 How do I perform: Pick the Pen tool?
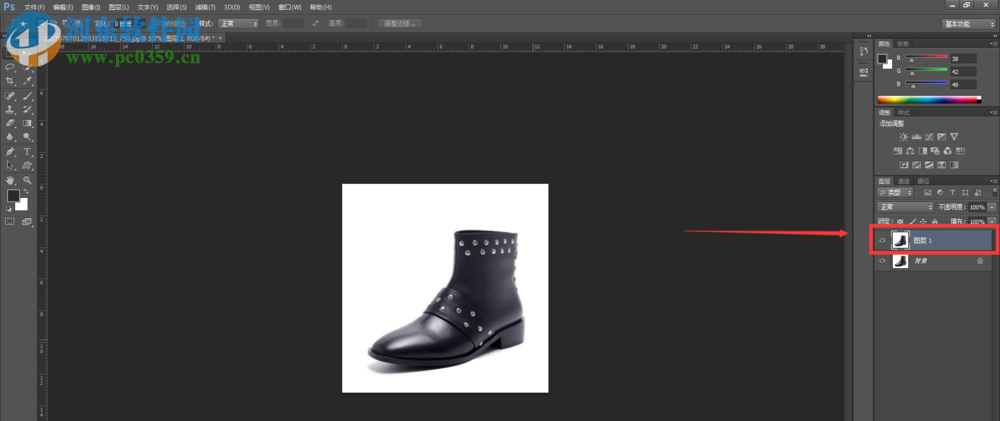pyautogui.click(x=10, y=151)
